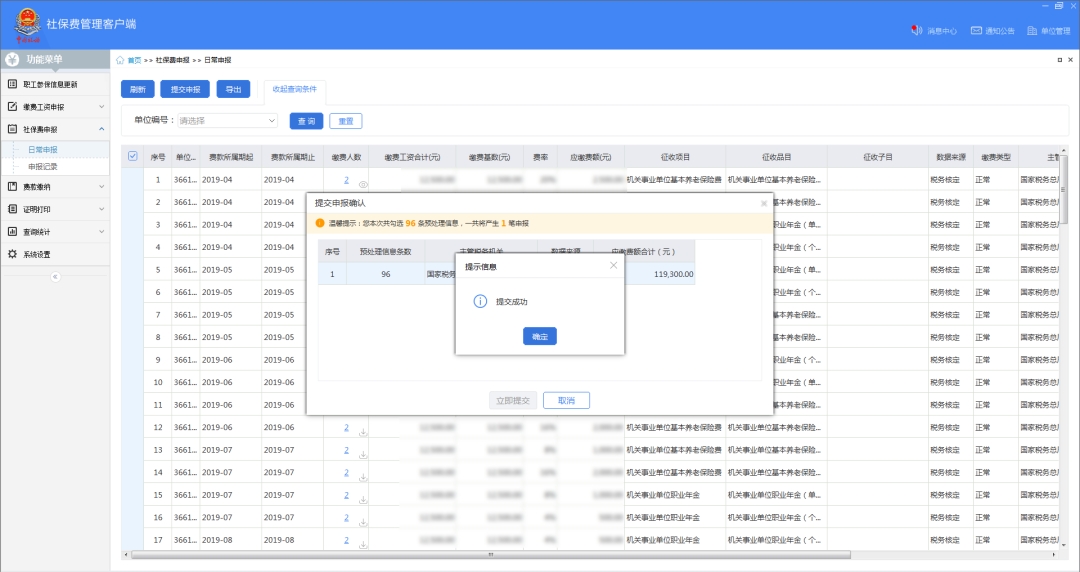Click 确定 in the success dialog
The image size is (1080, 572).
coord(540,337)
